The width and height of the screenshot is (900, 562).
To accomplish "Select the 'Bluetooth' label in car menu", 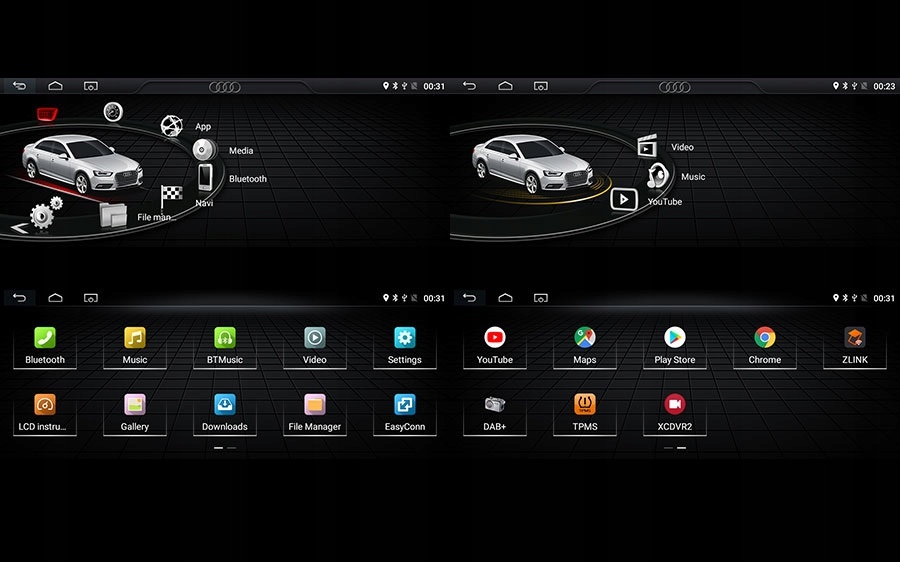I will tap(247, 179).
